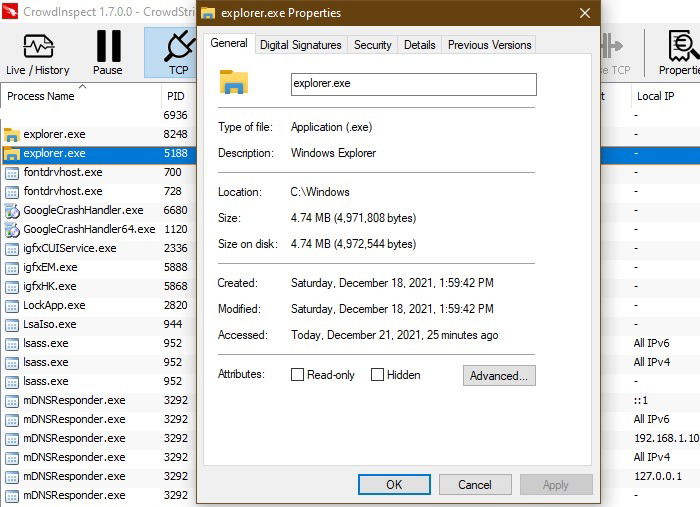Image resolution: width=700 pixels, height=507 pixels.
Task: Click the Windows Explorer description text
Action: [333, 153]
